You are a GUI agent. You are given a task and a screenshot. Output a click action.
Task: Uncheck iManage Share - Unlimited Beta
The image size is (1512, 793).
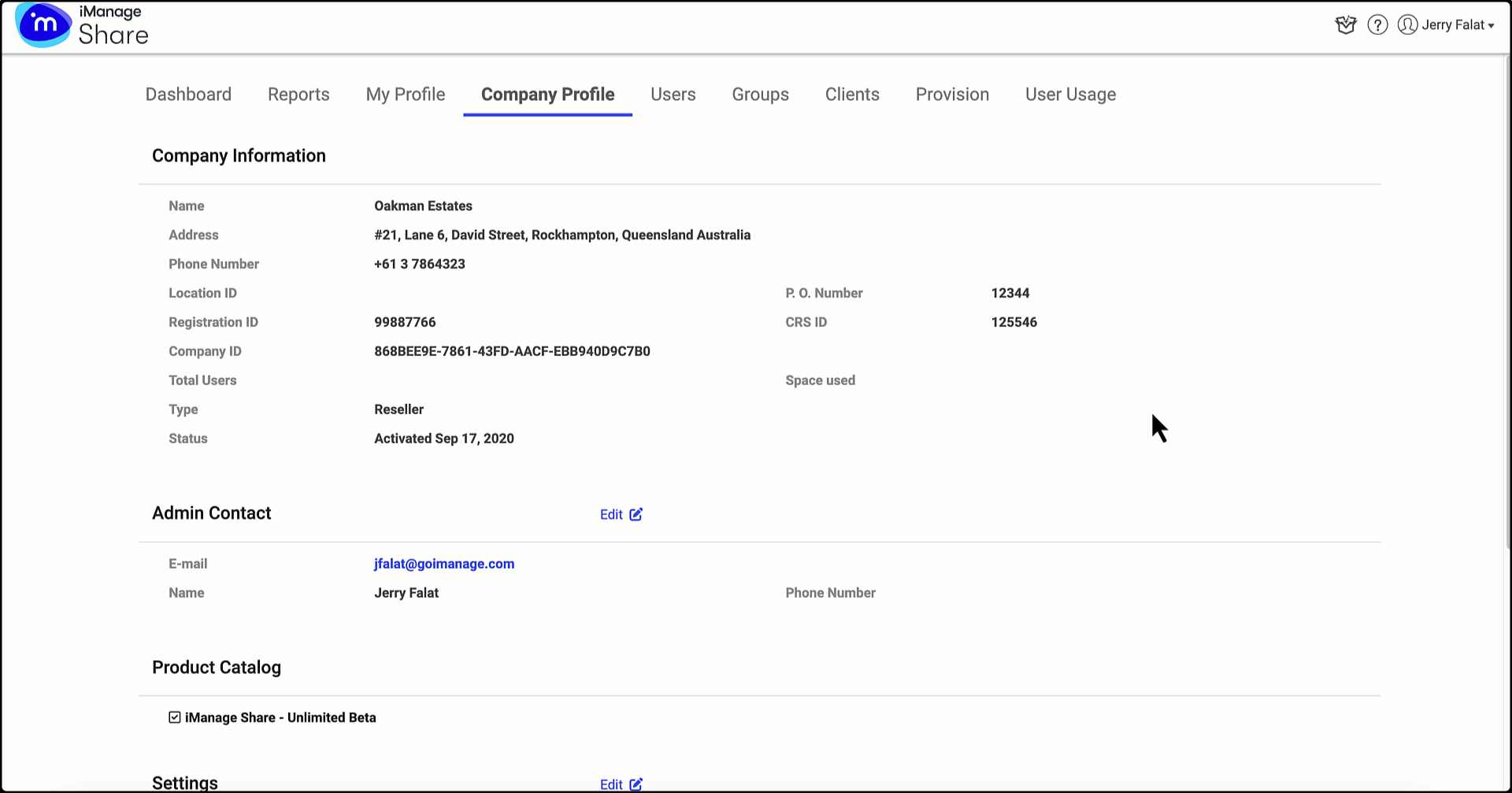(174, 717)
